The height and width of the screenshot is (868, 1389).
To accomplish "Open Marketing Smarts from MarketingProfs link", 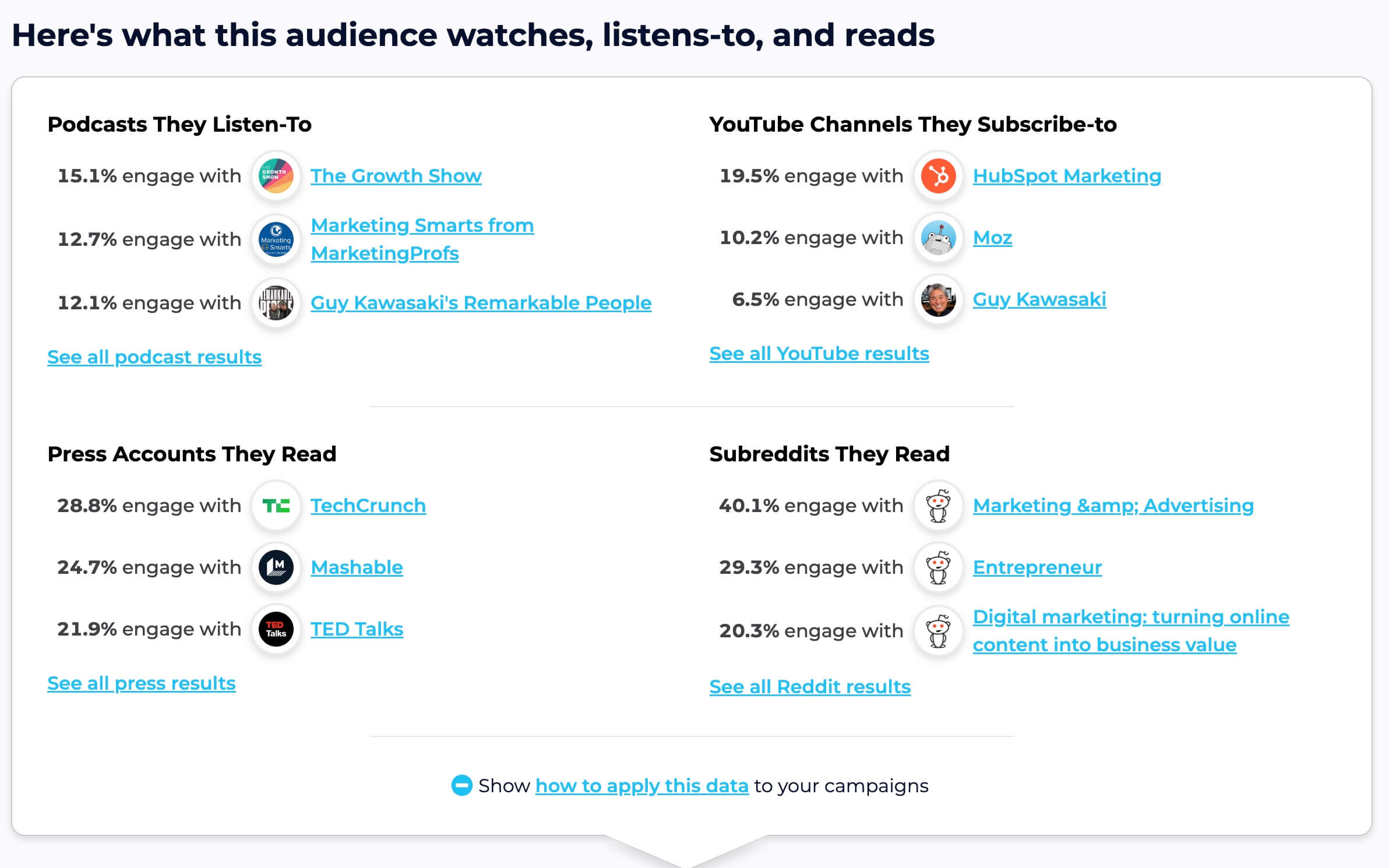I will coord(422,239).
